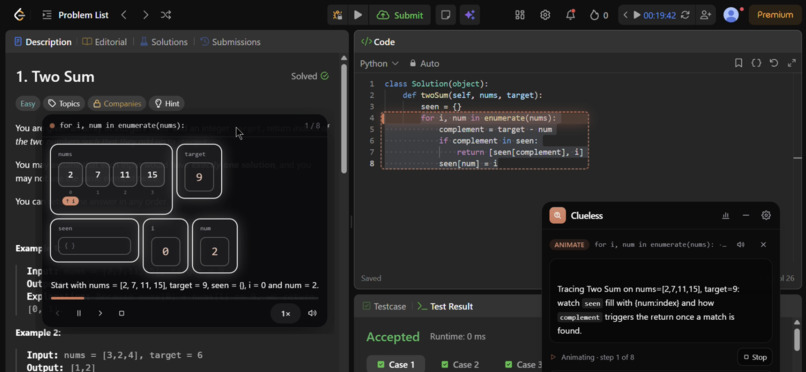Open settings gear in top bar
This screenshot has width=806, height=372.
[x=545, y=15]
